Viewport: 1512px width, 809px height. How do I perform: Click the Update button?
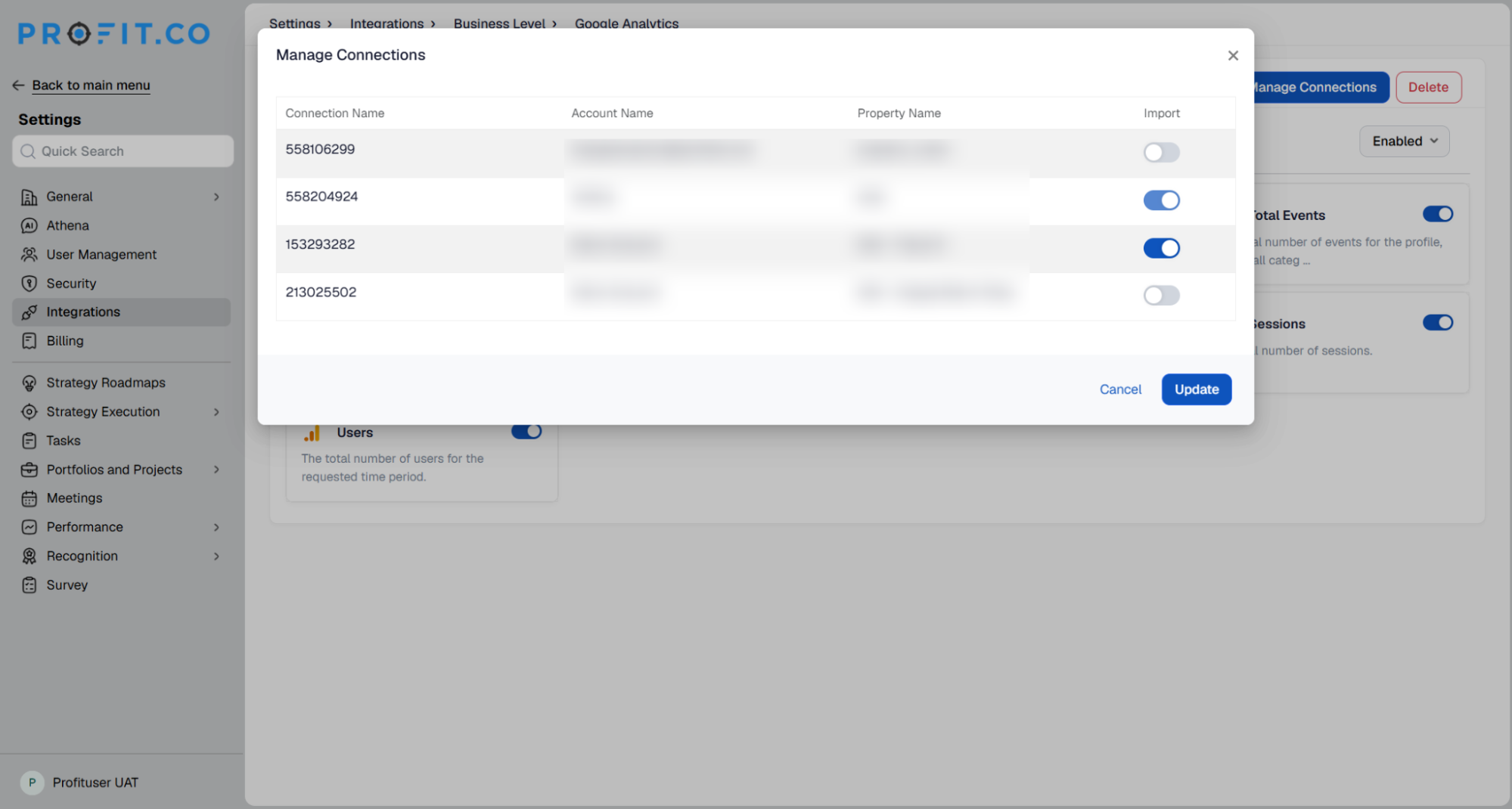coord(1196,389)
